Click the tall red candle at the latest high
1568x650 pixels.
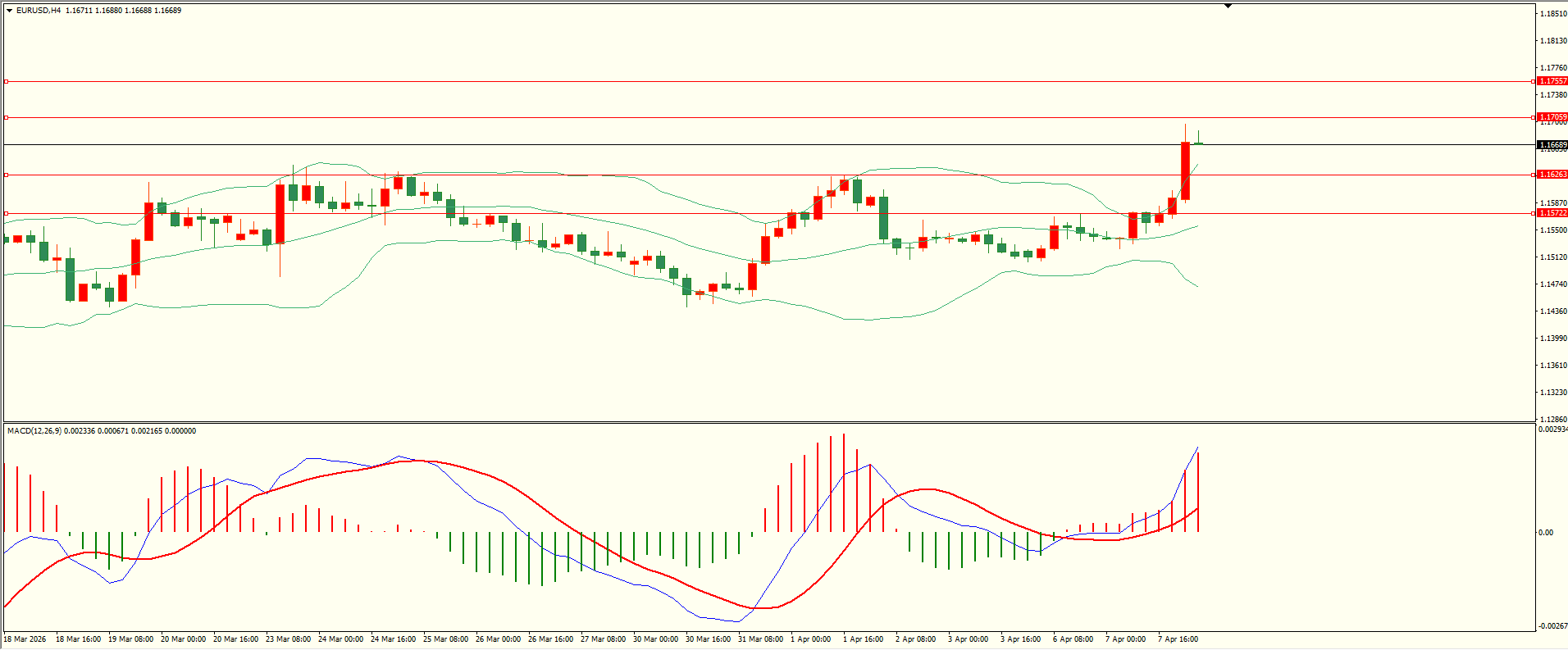[1185, 170]
